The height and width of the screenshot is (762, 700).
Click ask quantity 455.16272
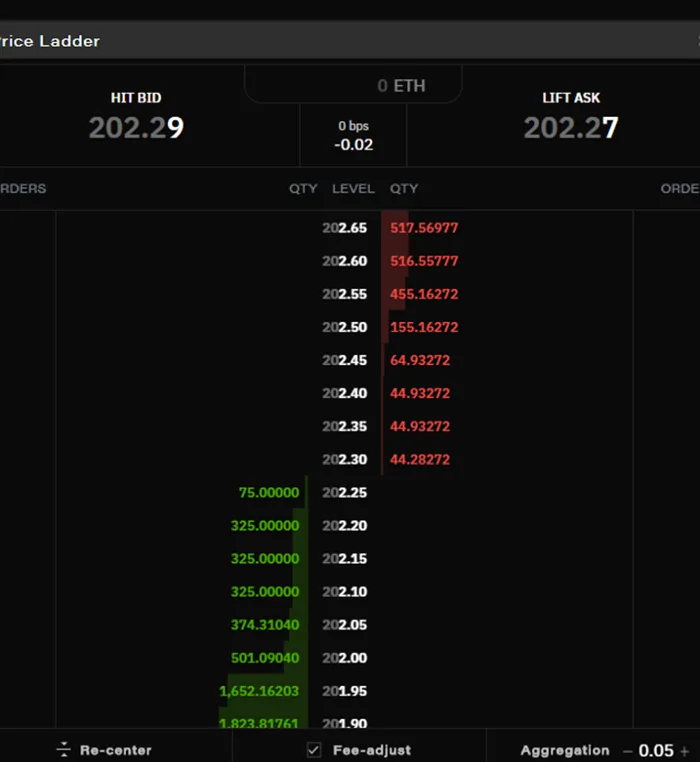424,294
